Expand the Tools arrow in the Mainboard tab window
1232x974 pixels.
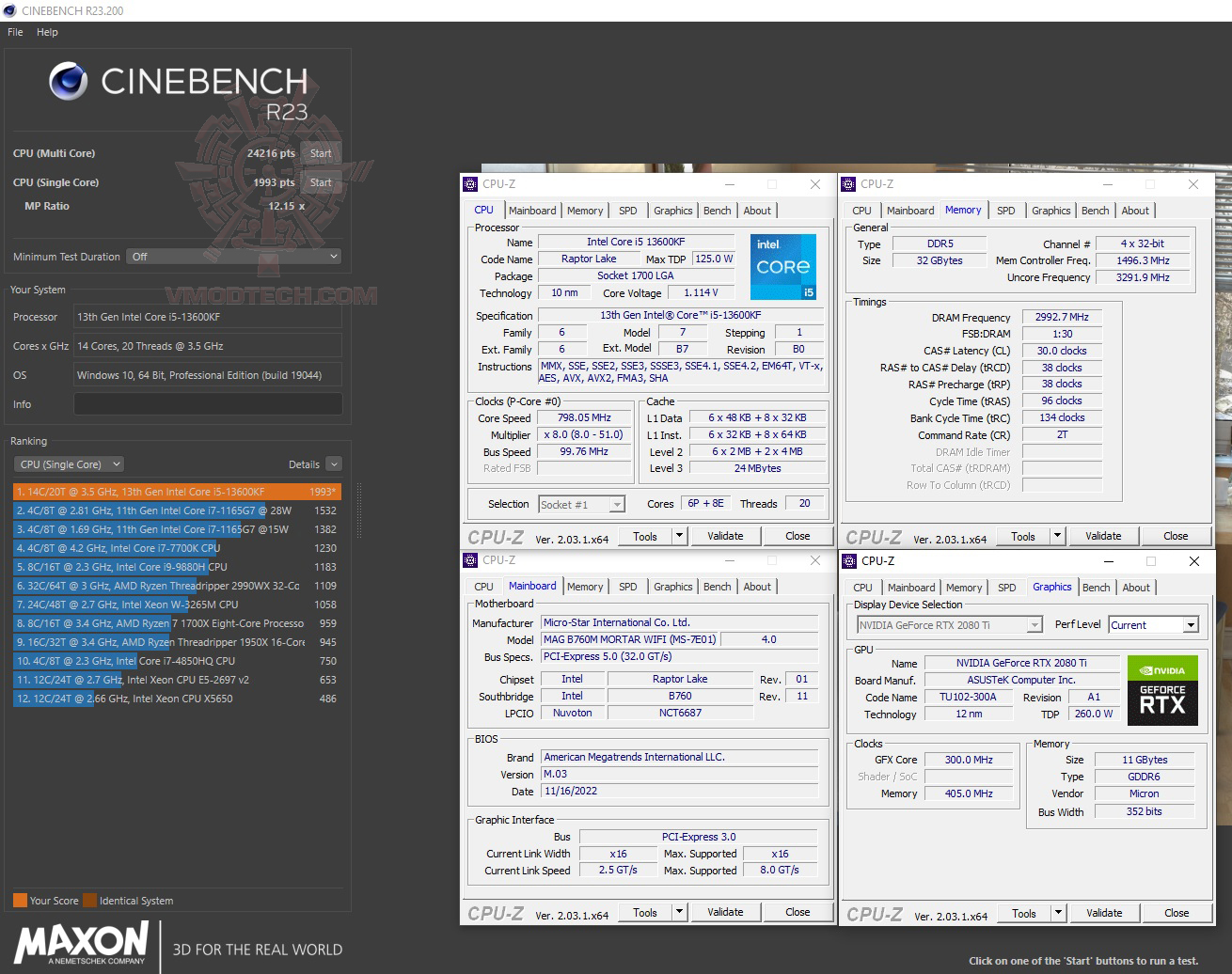pos(679,912)
